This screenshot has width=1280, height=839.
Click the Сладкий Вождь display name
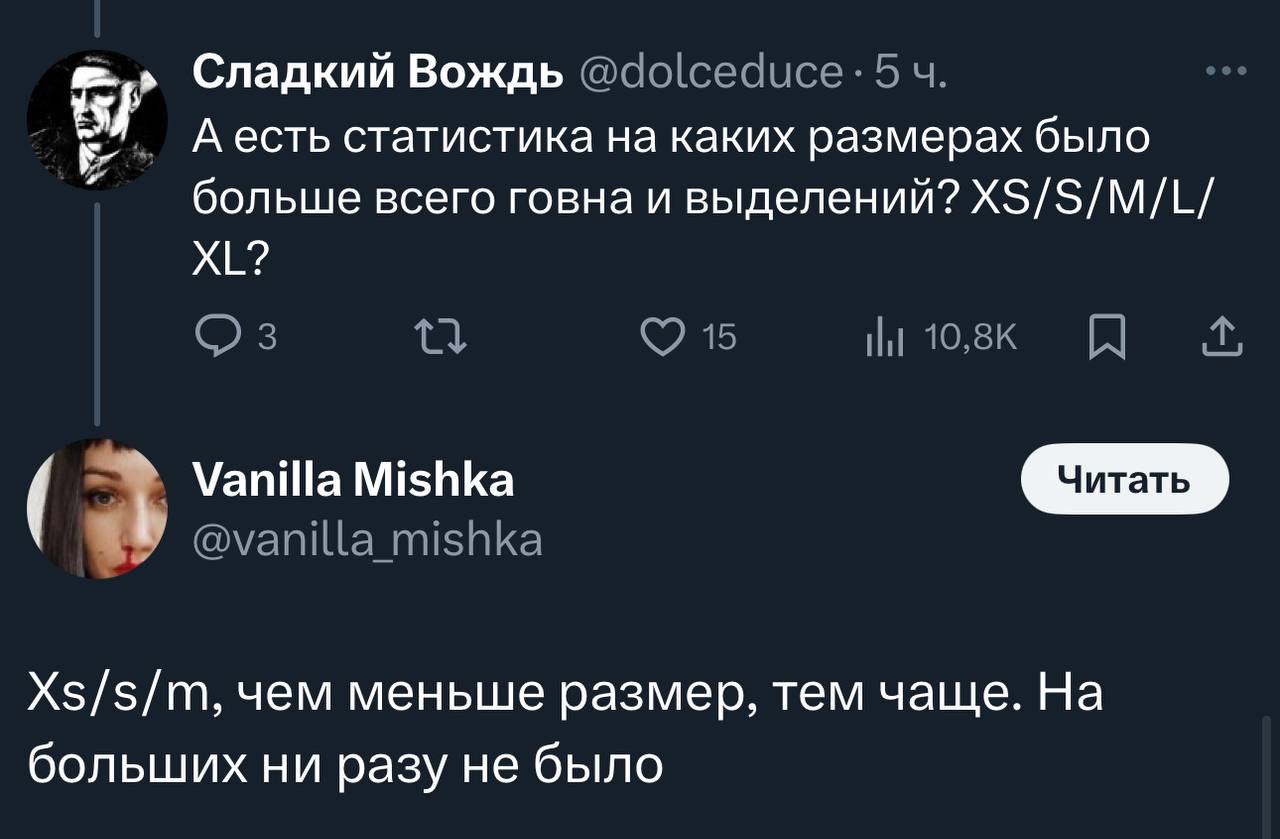point(377,72)
